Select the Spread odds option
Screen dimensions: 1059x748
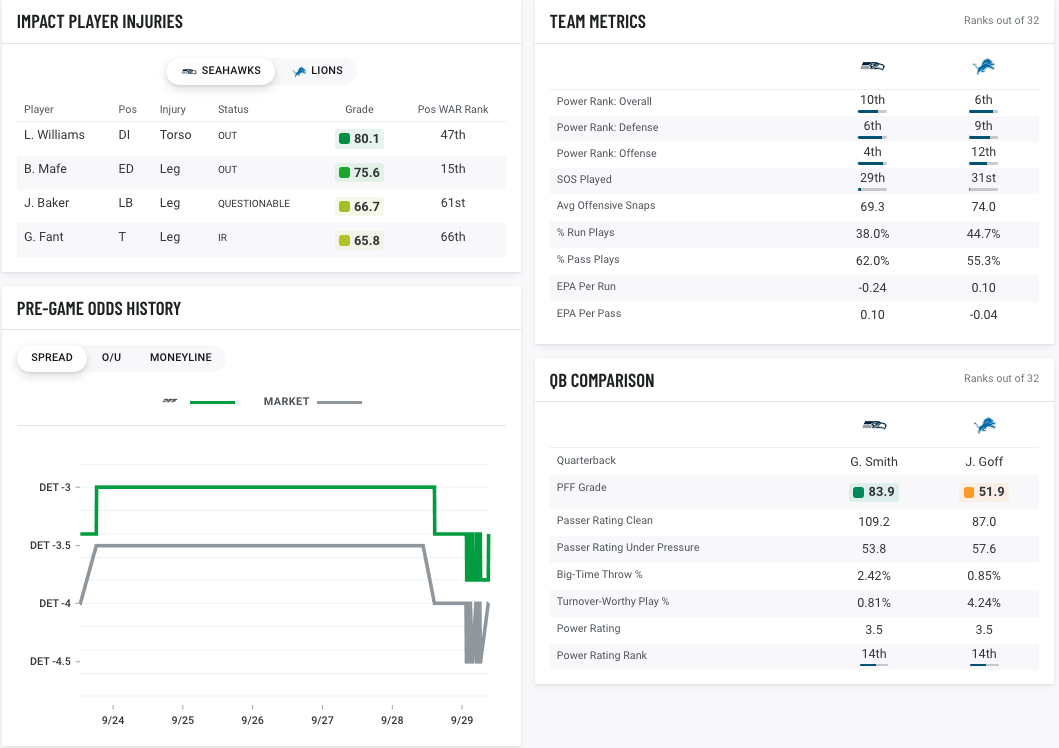pyautogui.click(x=52, y=358)
